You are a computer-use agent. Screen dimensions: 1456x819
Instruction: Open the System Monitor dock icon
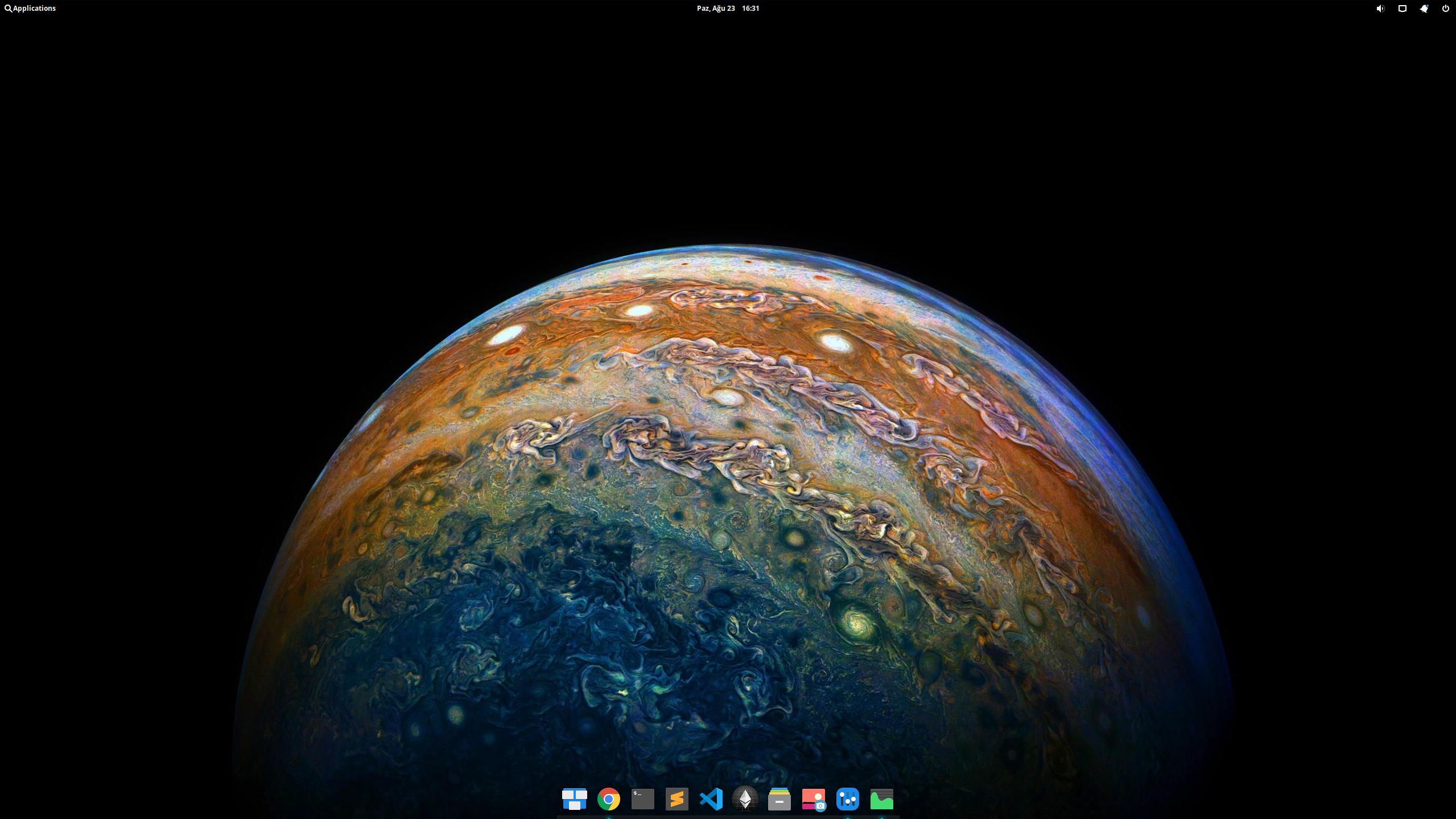(881, 799)
